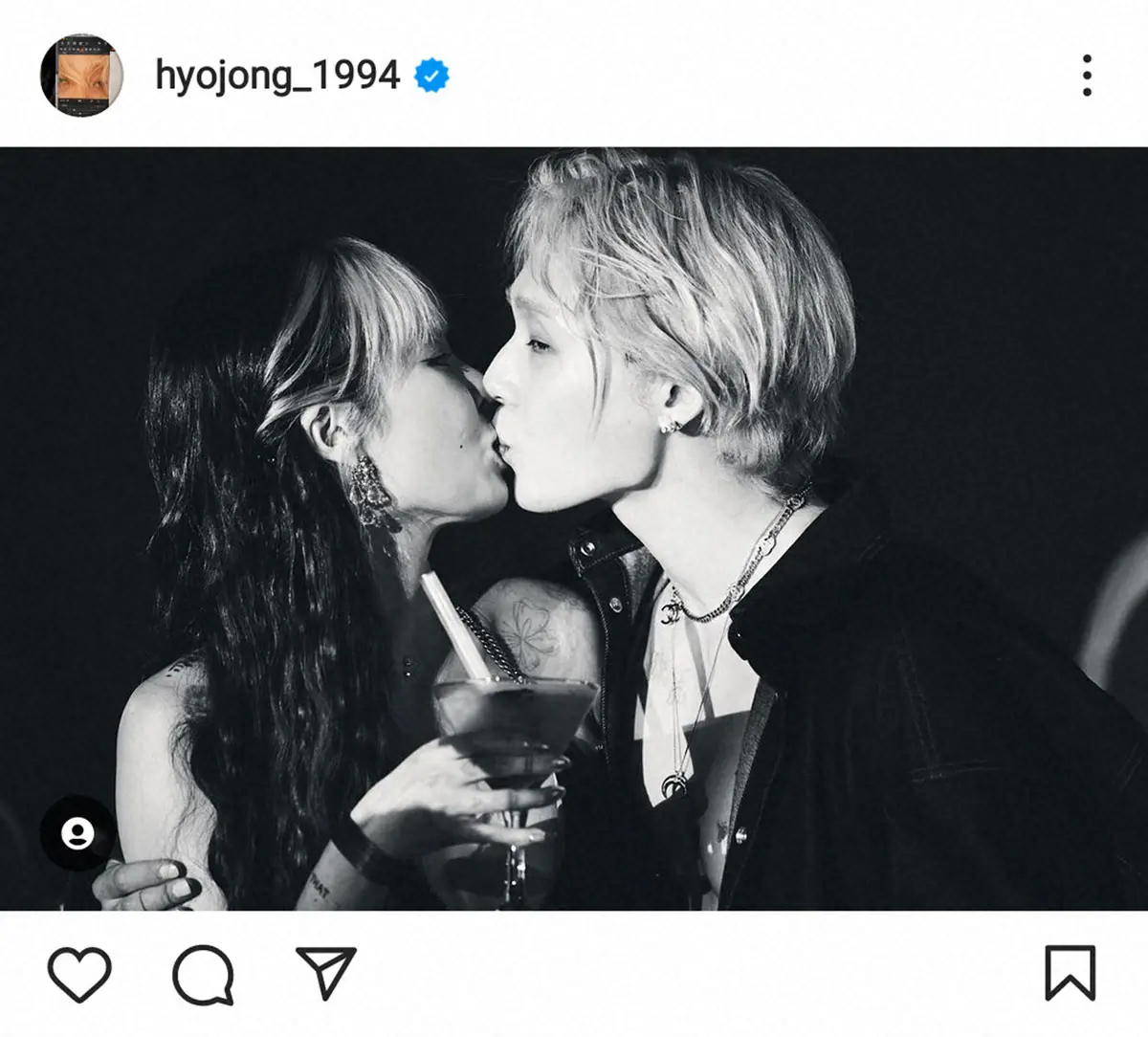Viewport: 1148px width, 1037px height.
Task: Open comments via the speech bubble icon
Action: click(203, 974)
